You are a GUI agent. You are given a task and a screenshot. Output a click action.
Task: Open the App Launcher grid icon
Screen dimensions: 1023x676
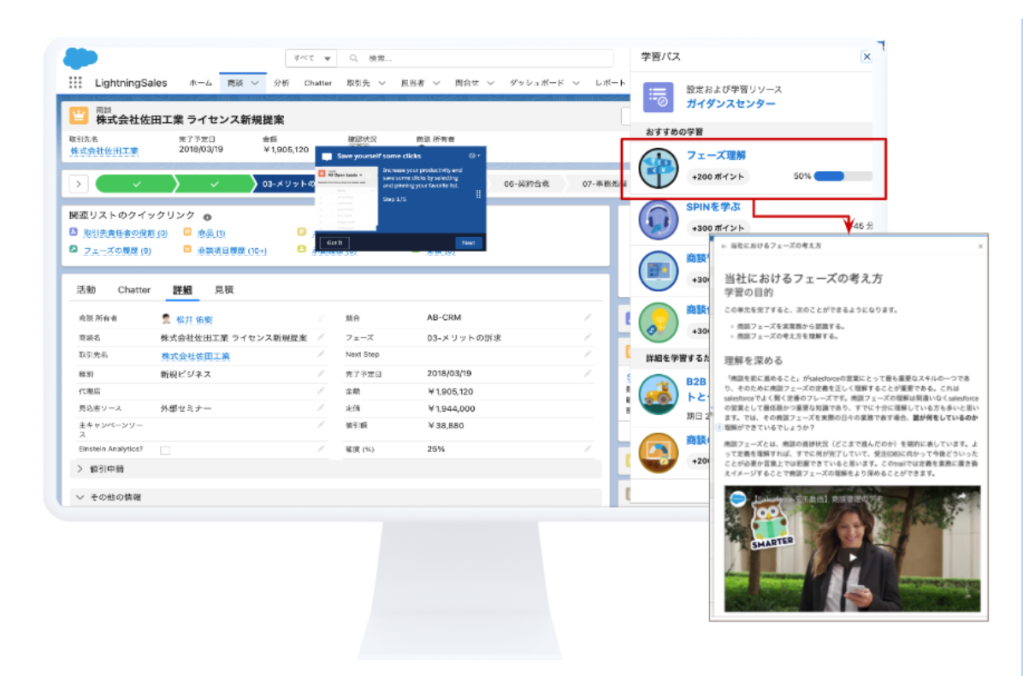[75, 82]
